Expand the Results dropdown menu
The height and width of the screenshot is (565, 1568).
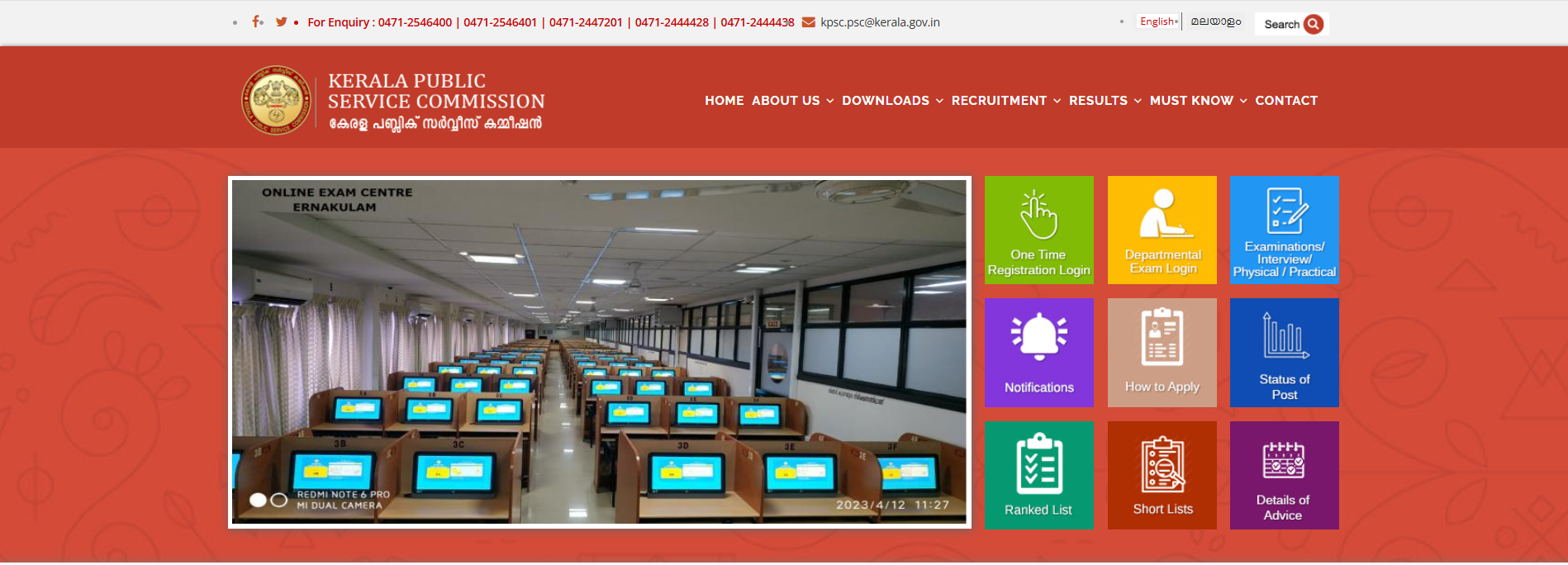tap(1104, 101)
